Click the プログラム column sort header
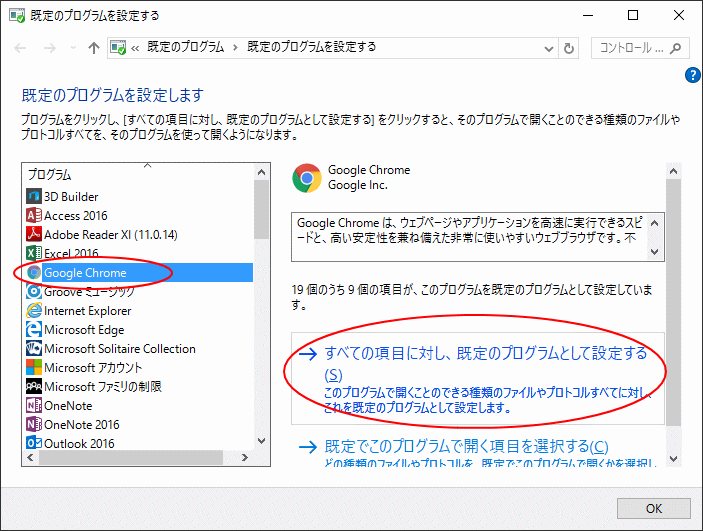Viewport: 703px width, 531px height. [x=139, y=174]
